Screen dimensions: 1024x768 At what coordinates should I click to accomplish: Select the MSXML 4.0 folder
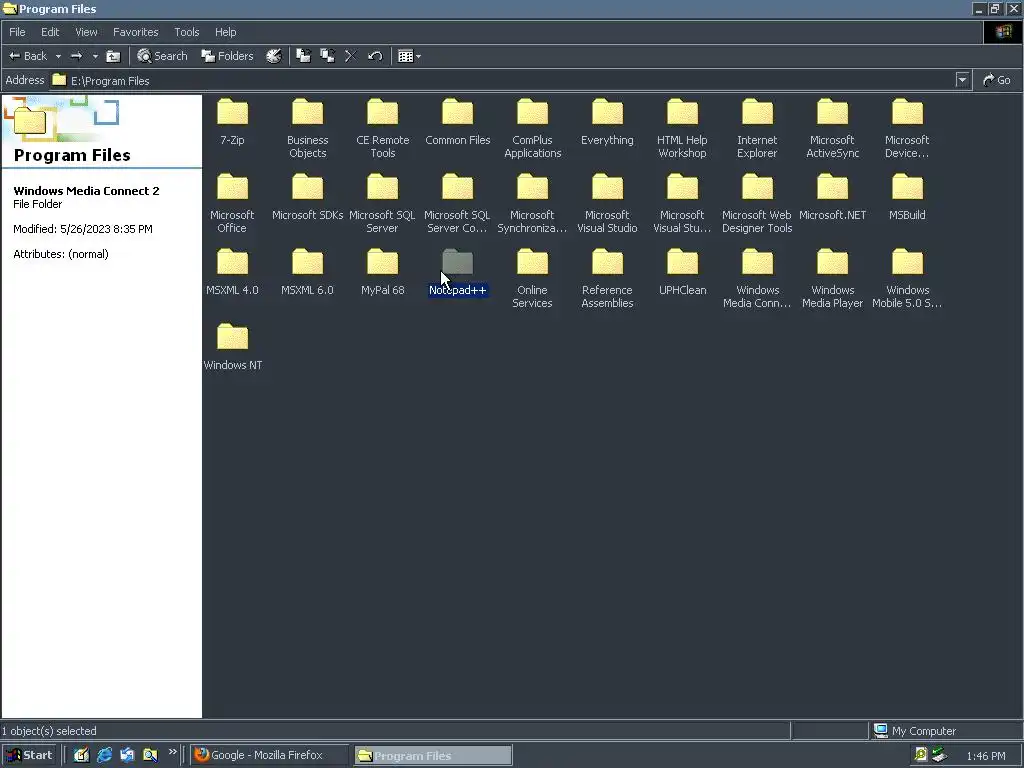[x=232, y=273]
